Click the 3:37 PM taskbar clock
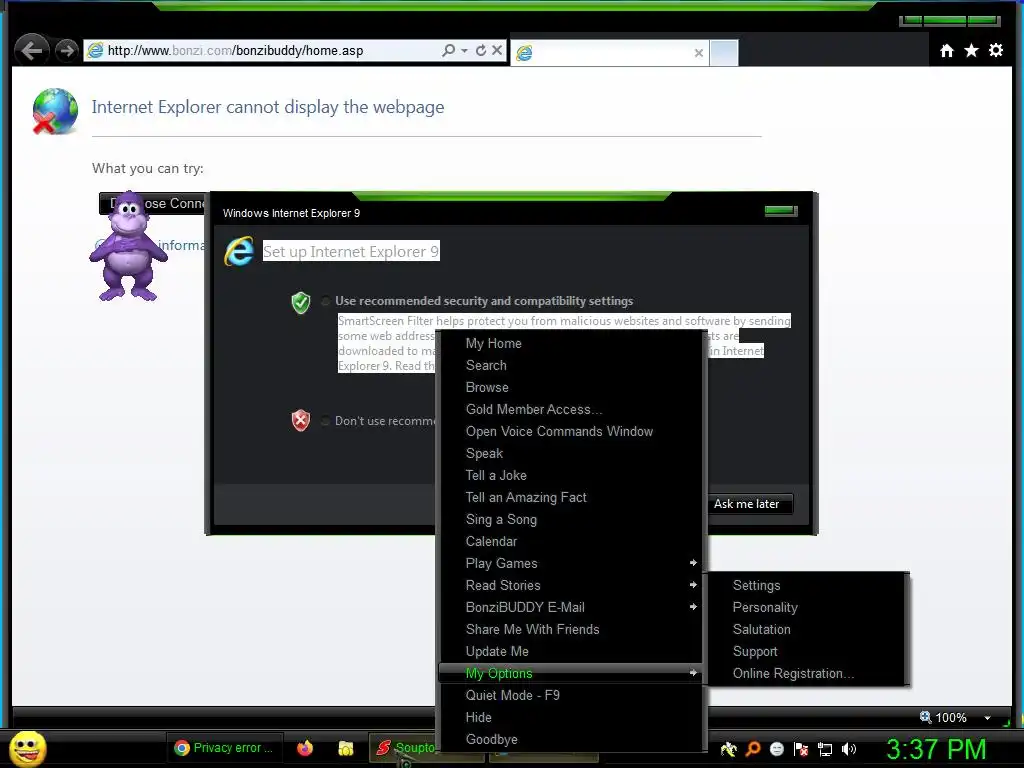The height and width of the screenshot is (768, 1024). [936, 748]
